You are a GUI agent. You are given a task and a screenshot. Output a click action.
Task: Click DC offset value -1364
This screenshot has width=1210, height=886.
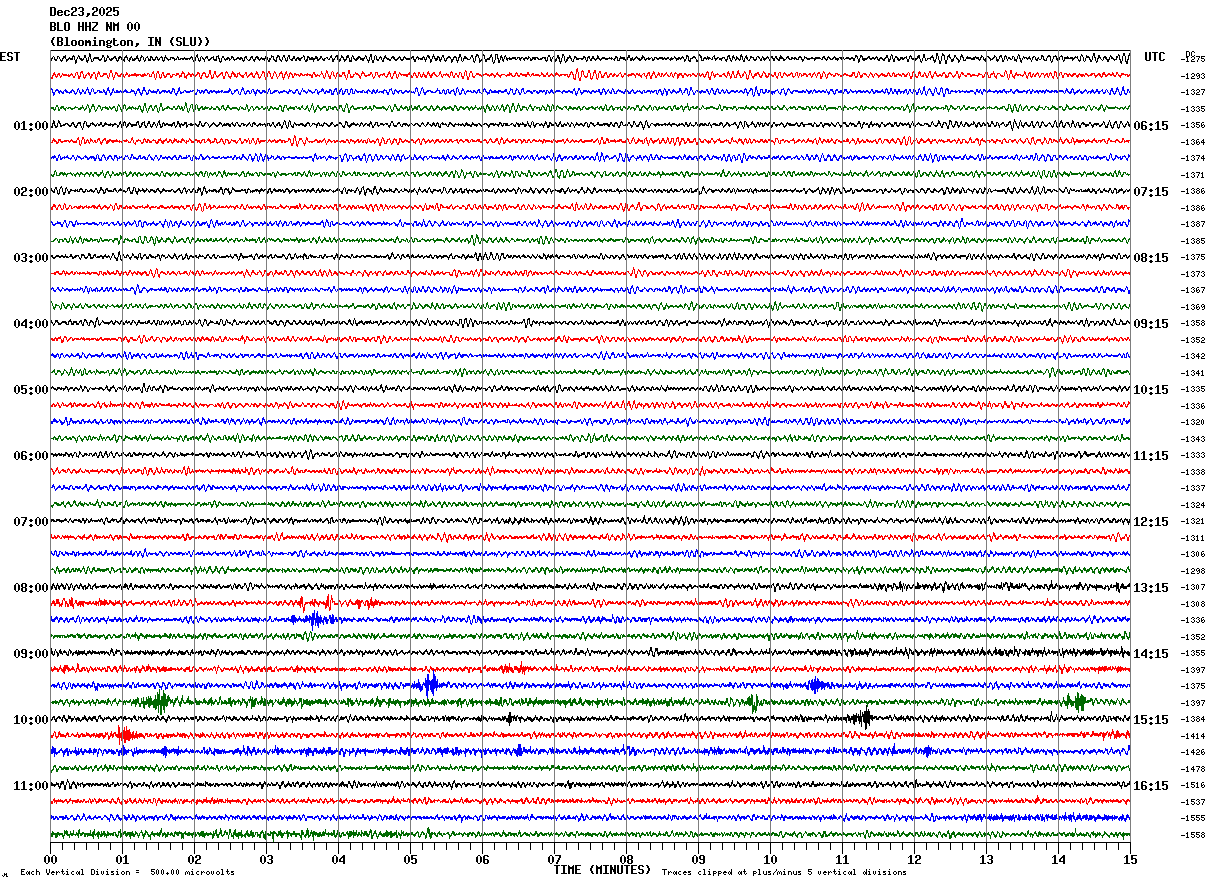[x=1193, y=142]
